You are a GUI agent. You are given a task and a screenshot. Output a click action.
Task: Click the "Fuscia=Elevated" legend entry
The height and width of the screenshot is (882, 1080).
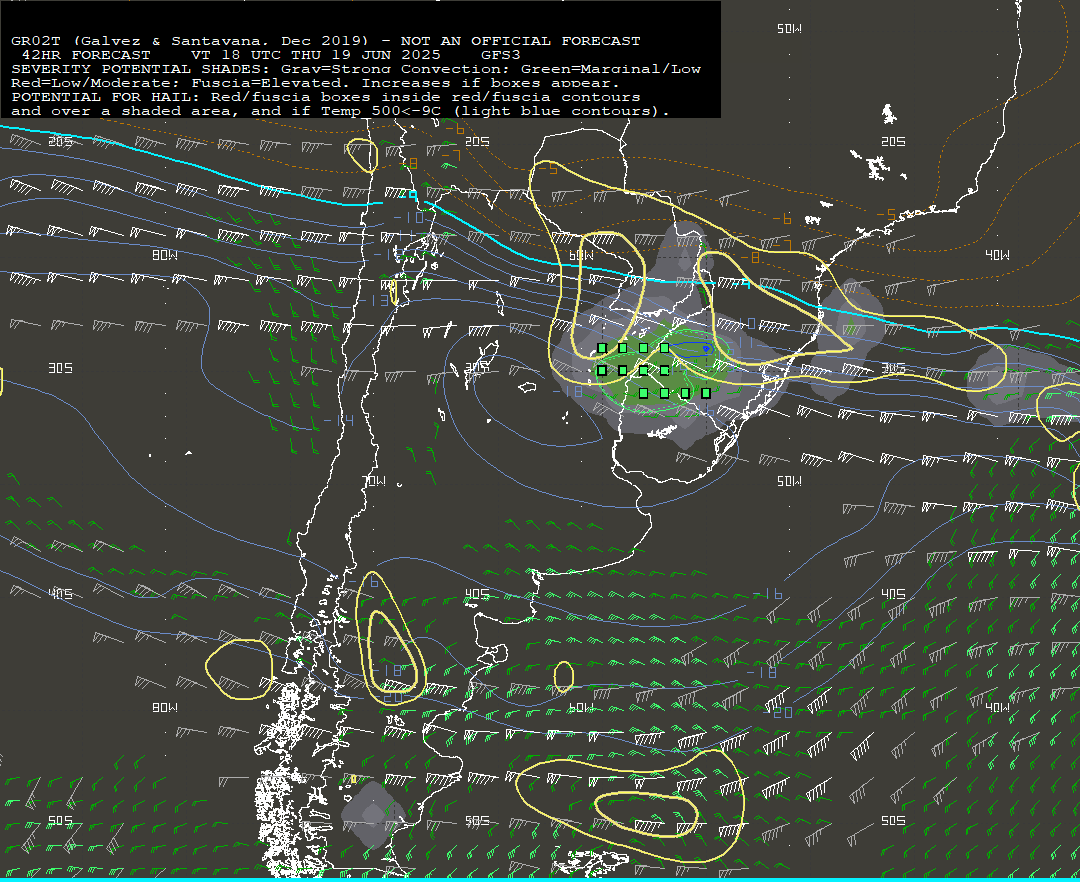coord(267,83)
